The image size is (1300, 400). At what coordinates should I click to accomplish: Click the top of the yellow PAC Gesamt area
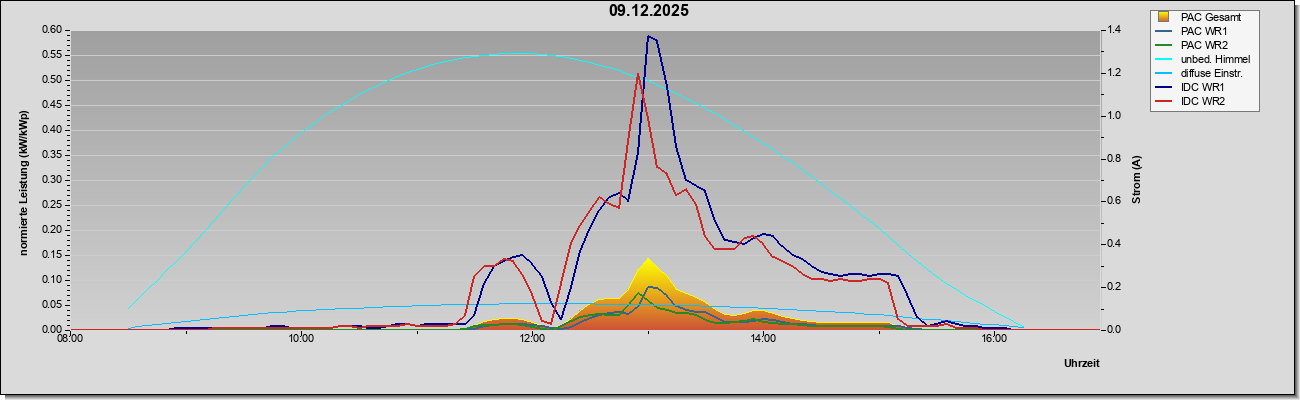[648, 259]
